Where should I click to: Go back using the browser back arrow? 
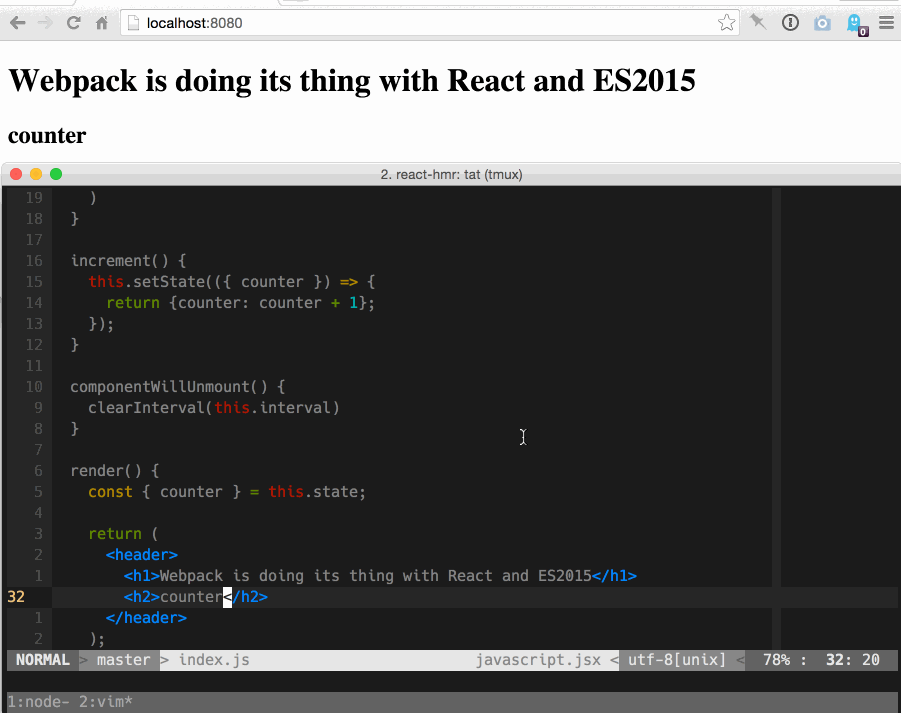(x=18, y=23)
